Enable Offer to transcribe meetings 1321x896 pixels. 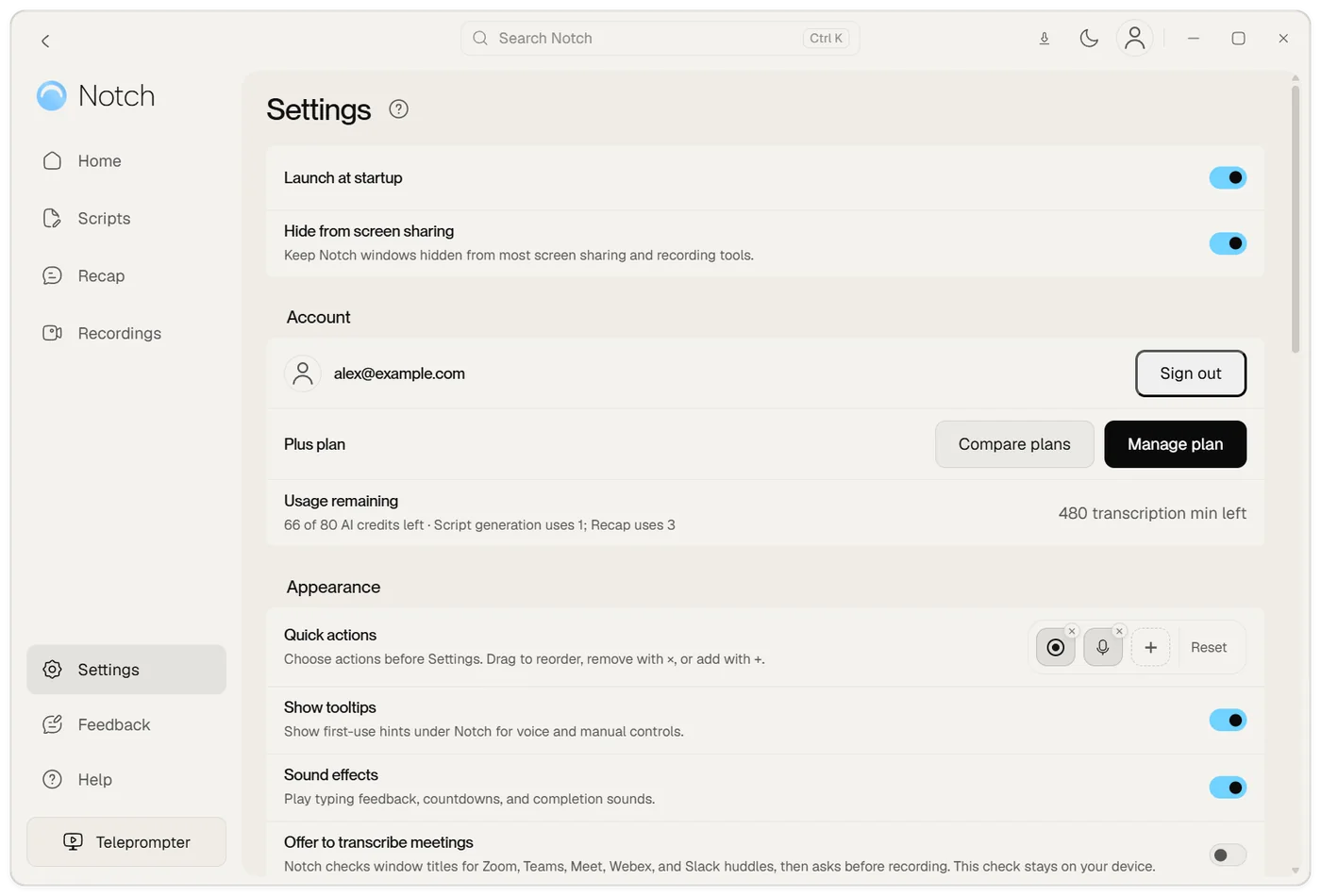[1228, 855]
